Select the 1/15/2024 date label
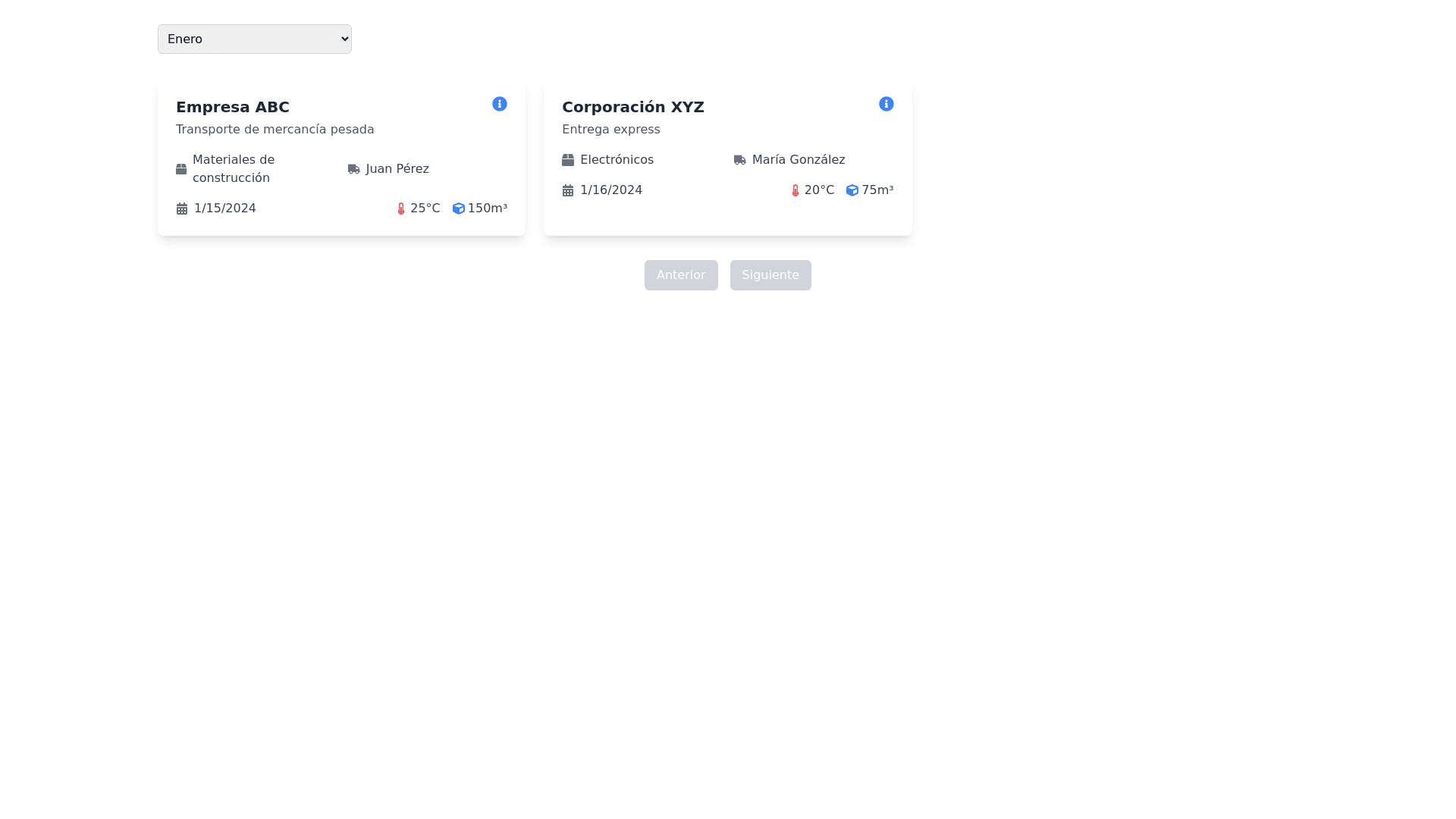 (x=224, y=208)
